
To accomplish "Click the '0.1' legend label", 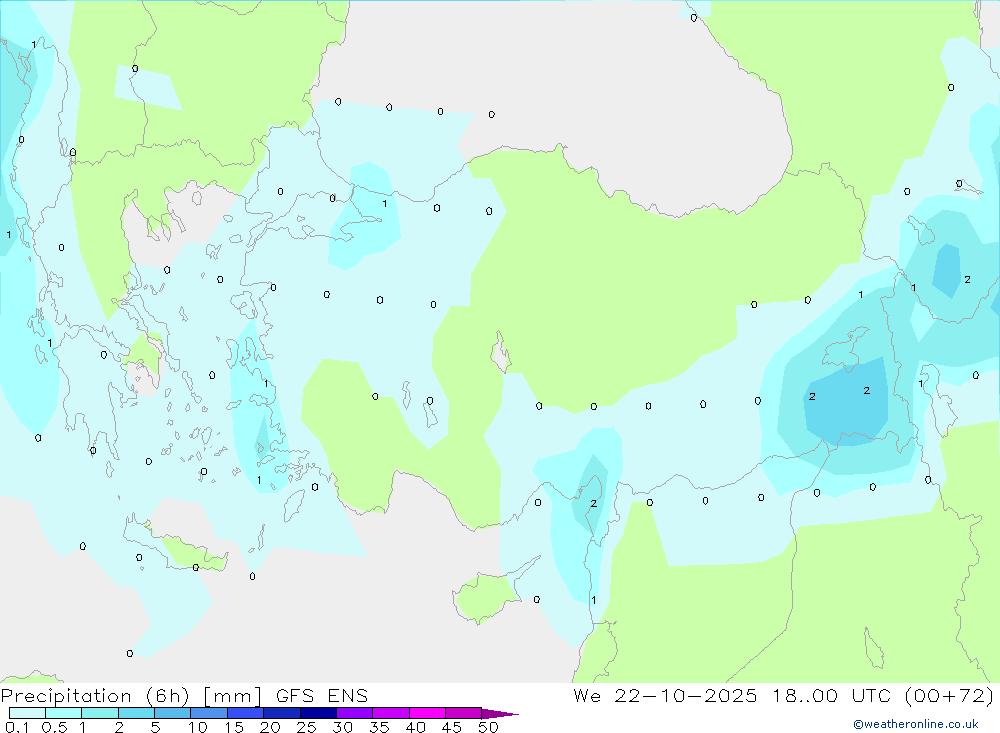I will pos(17,727).
